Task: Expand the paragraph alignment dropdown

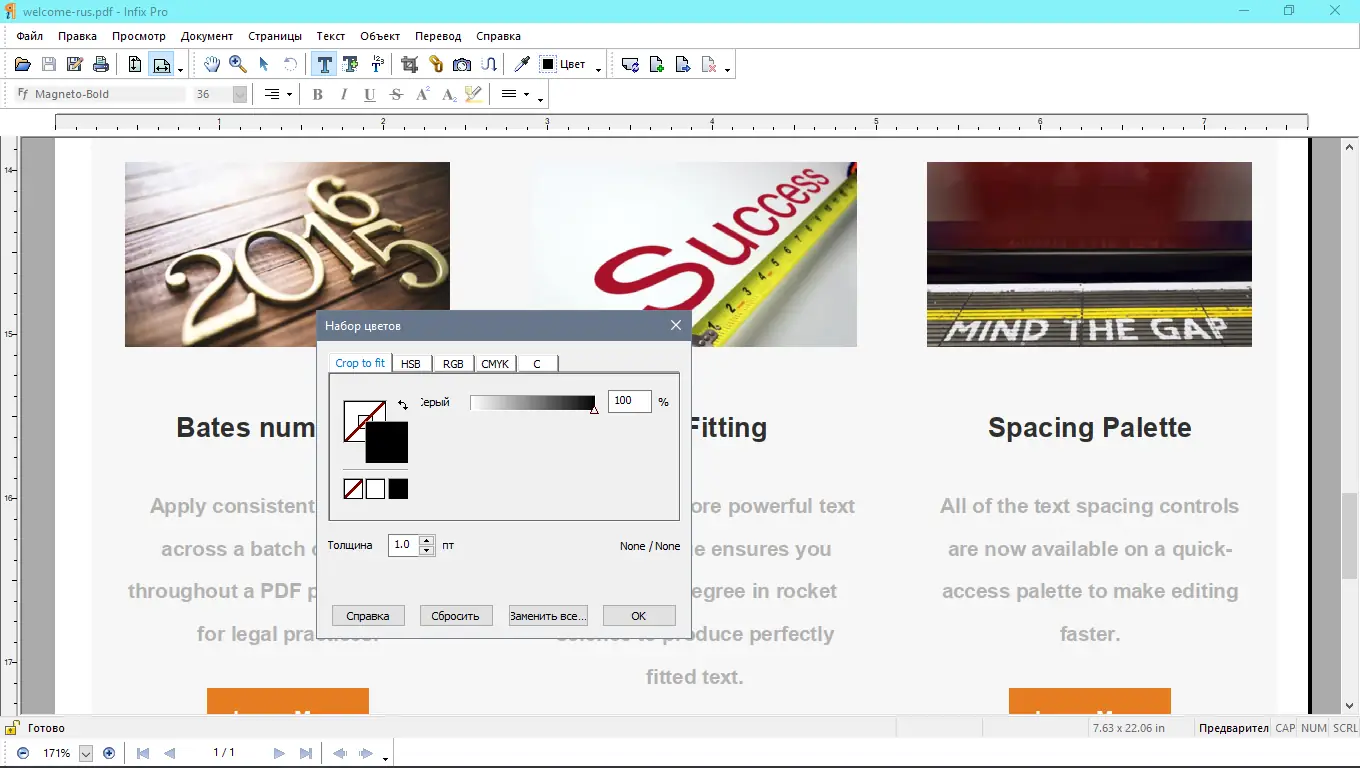Action: pos(287,94)
